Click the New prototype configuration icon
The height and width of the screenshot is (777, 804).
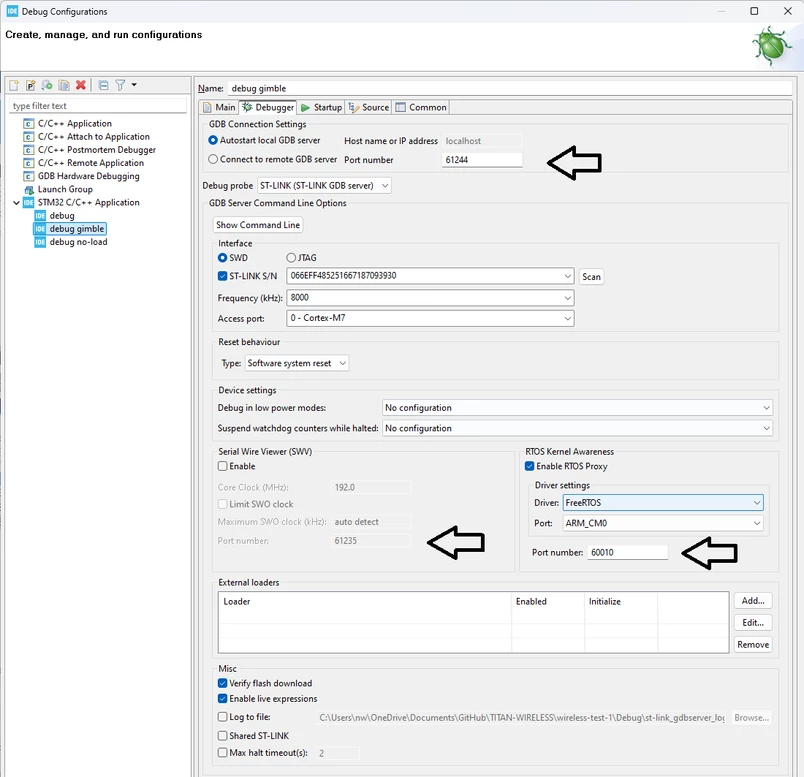click(x=30, y=85)
